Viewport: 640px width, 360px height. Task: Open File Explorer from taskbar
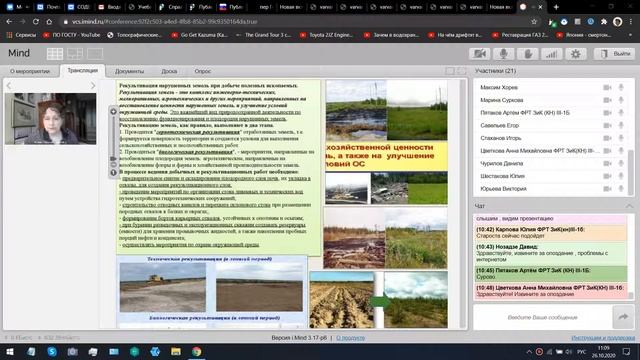[176, 351]
